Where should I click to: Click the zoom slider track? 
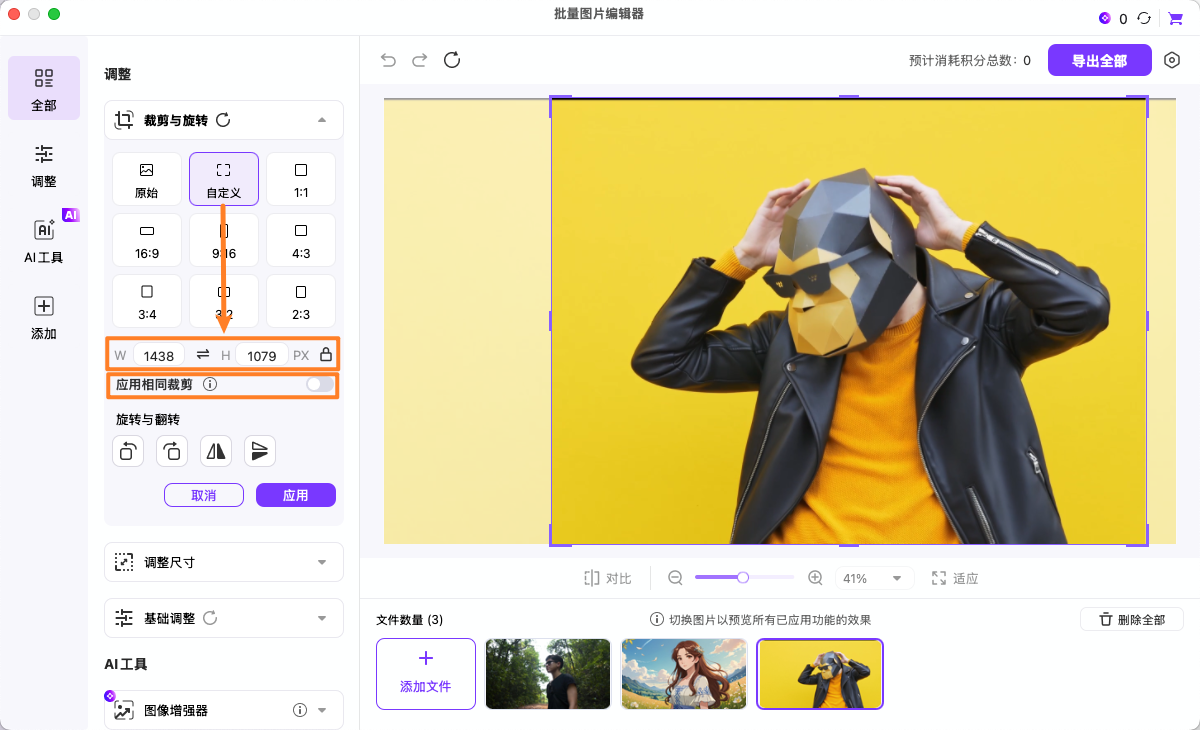pyautogui.click(x=770, y=577)
